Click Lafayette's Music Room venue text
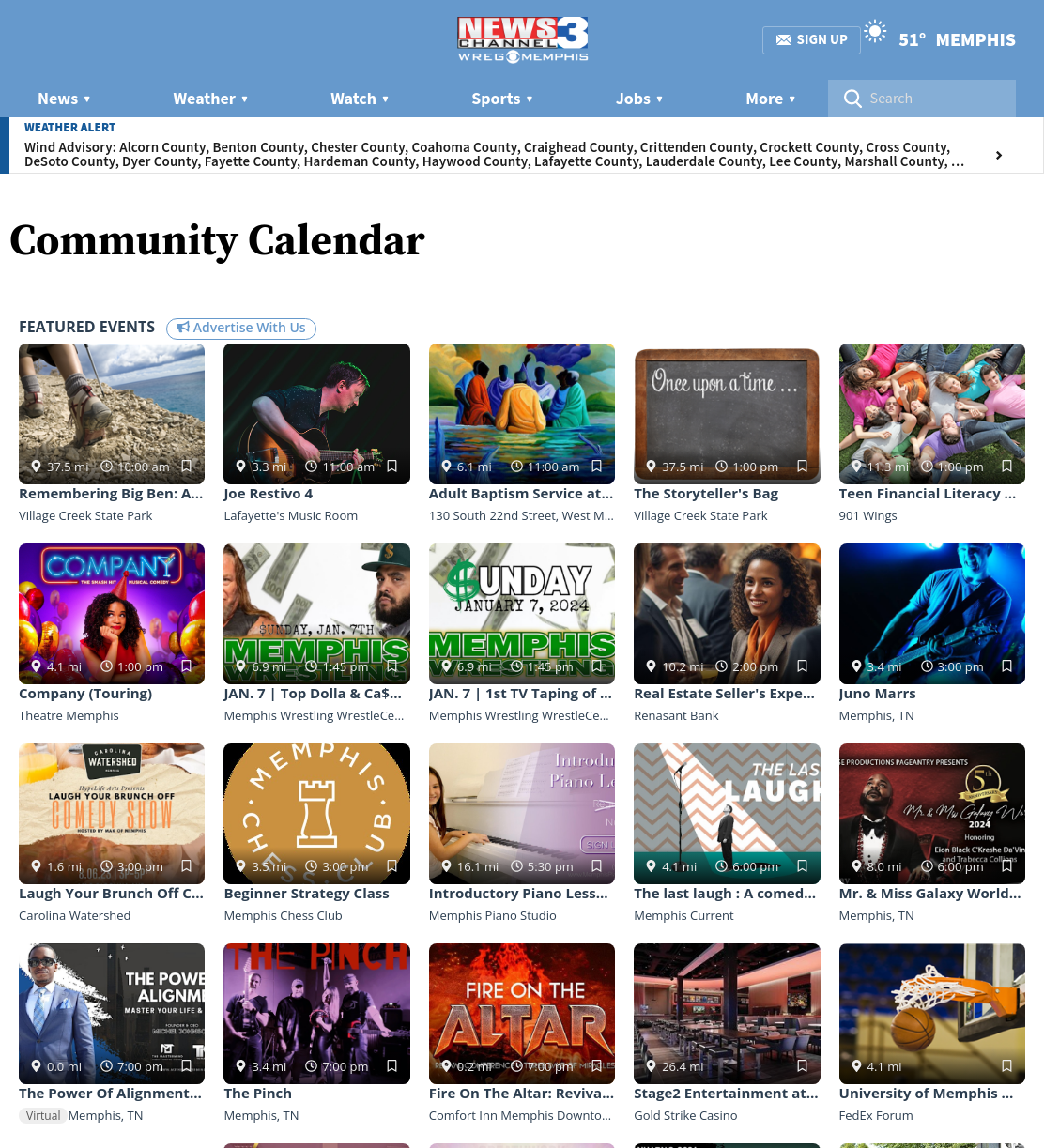This screenshot has height=1148, width=1044. (291, 515)
